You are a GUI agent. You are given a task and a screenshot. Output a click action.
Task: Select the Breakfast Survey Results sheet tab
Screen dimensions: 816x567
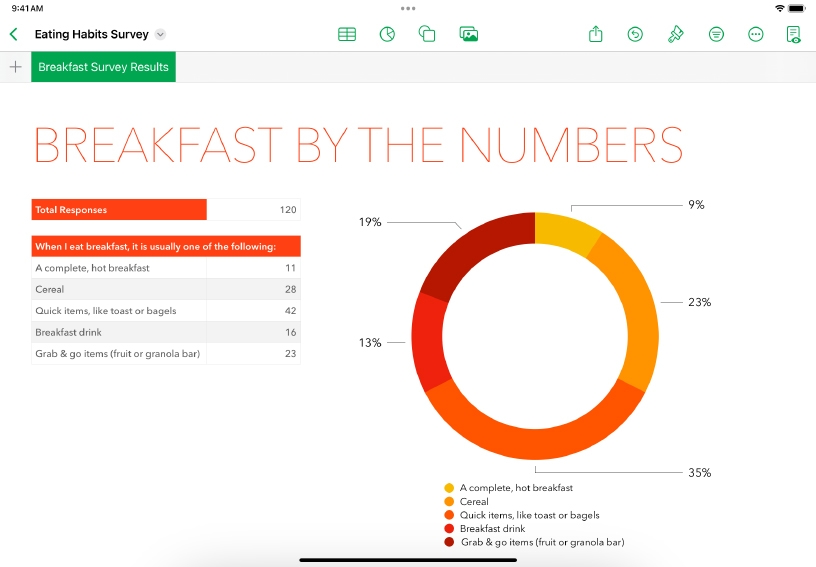(x=103, y=67)
